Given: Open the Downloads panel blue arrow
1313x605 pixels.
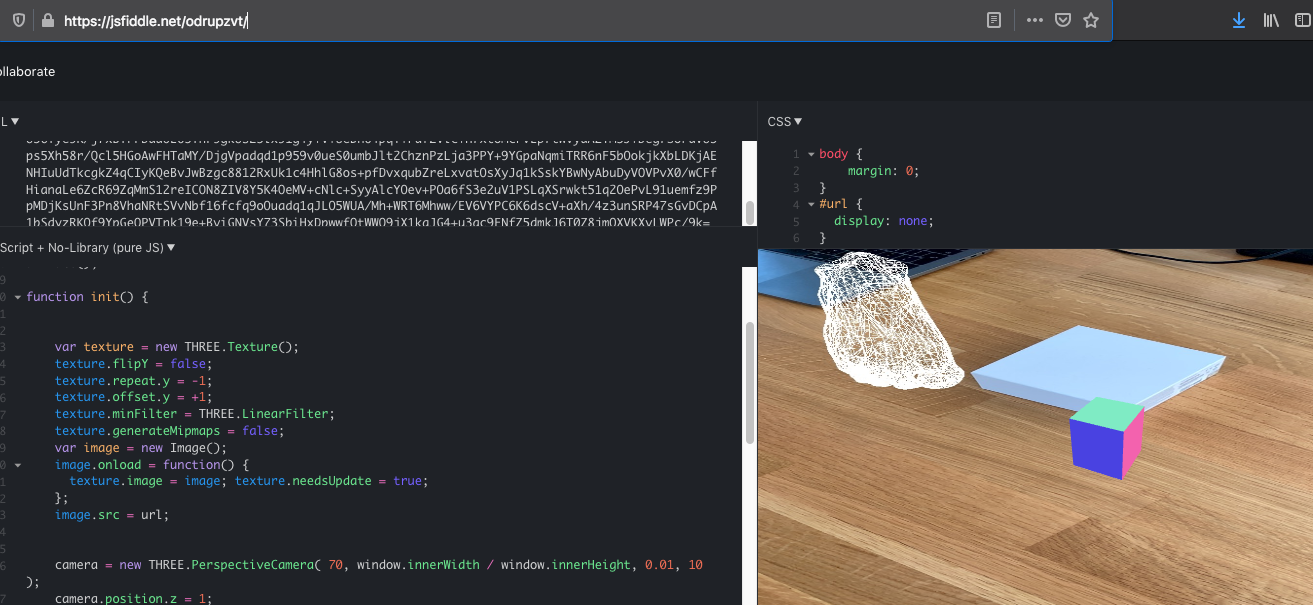Looking at the screenshot, I should [x=1239, y=19].
